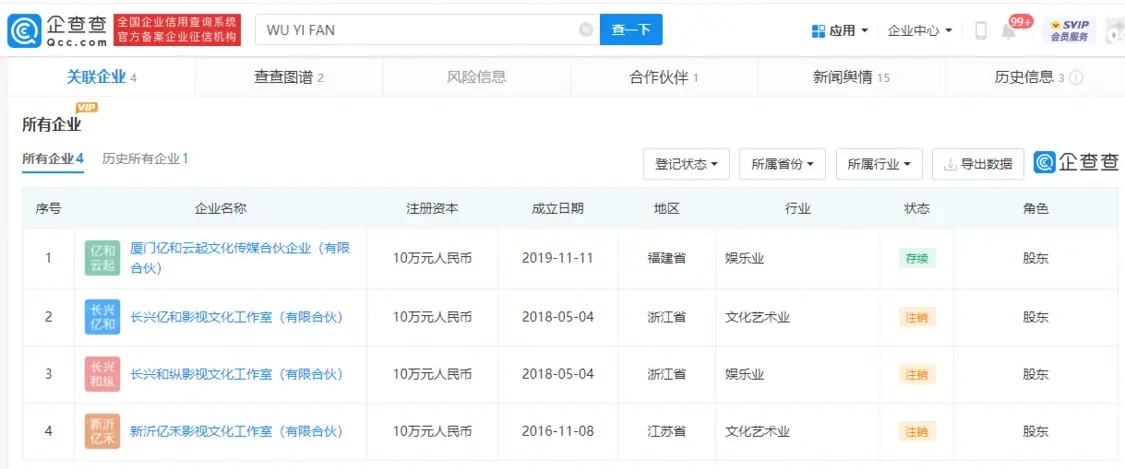This screenshot has height=469, width=1125.
Task: Open the 所属省份 filter dropdown
Action: tap(782, 164)
